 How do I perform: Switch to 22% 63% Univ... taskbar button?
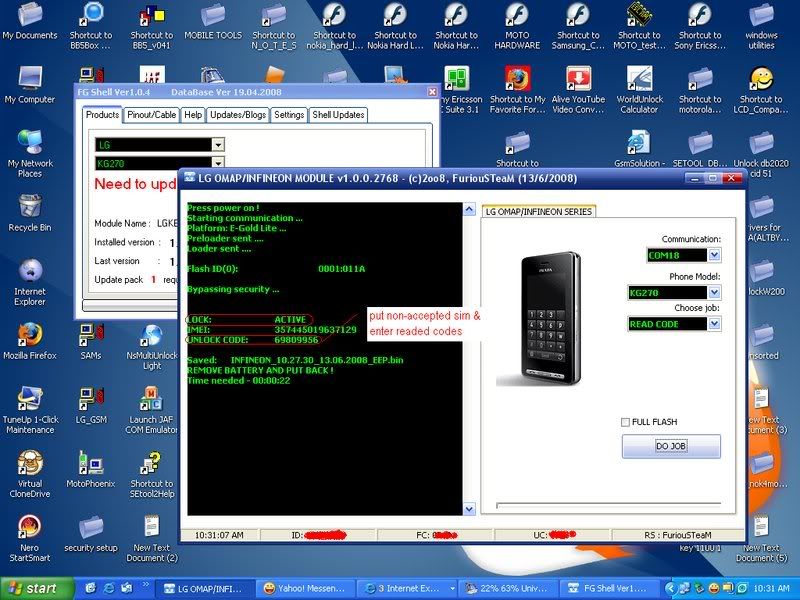pyautogui.click(x=507, y=588)
